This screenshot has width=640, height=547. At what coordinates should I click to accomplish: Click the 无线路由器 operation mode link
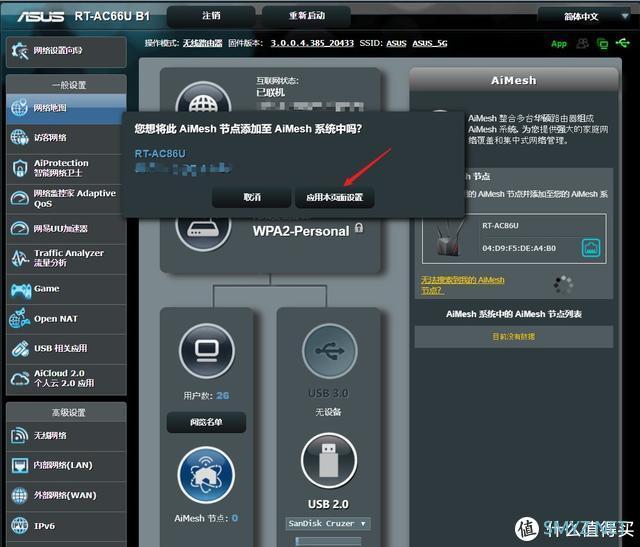(202, 43)
